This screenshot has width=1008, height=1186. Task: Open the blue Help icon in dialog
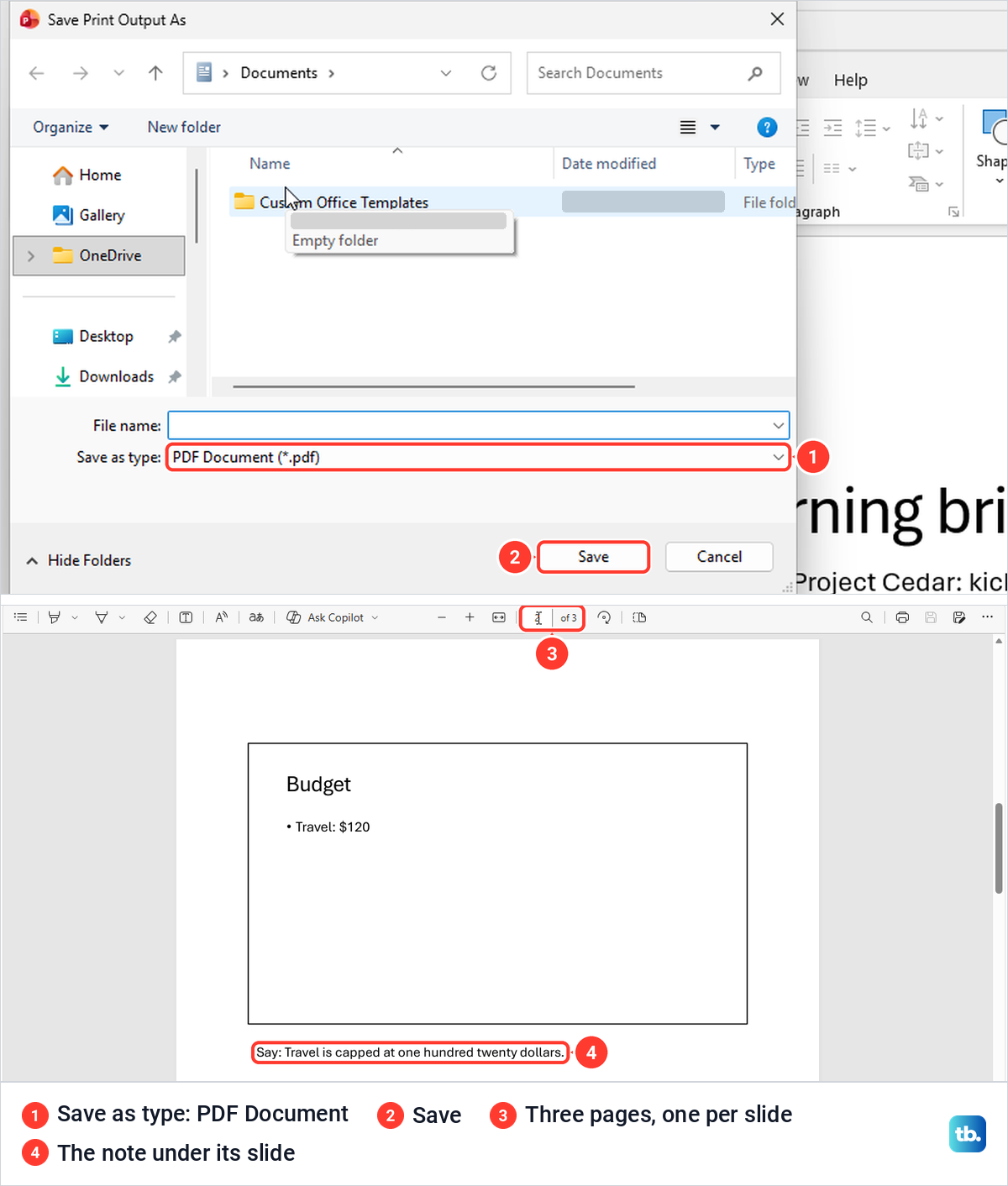point(767,127)
